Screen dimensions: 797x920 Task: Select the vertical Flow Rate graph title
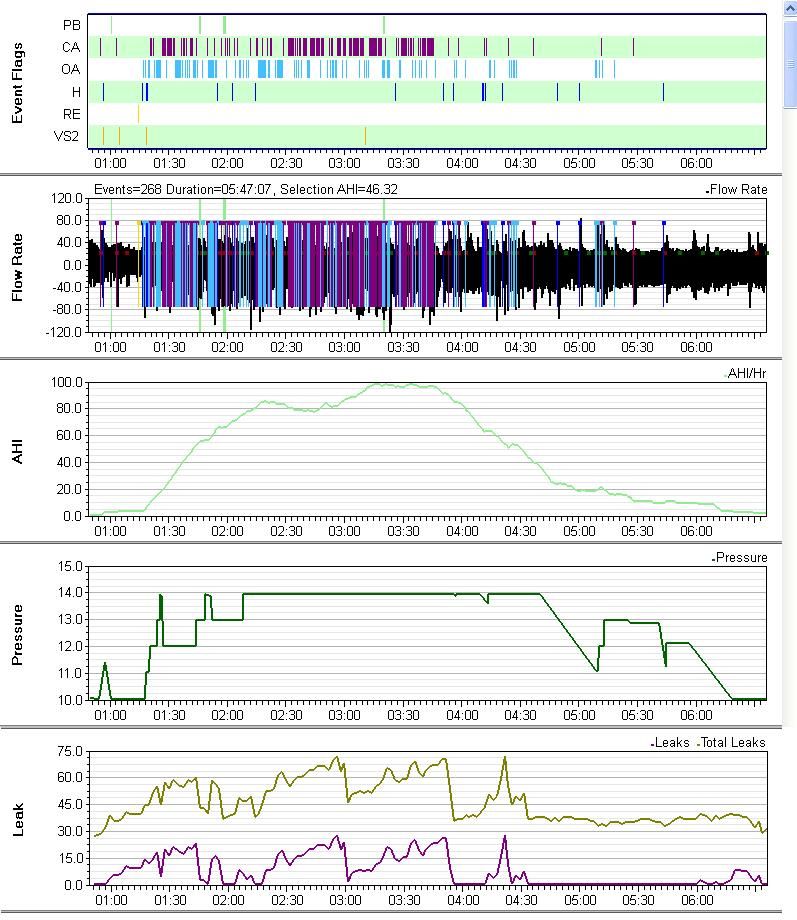pos(18,265)
